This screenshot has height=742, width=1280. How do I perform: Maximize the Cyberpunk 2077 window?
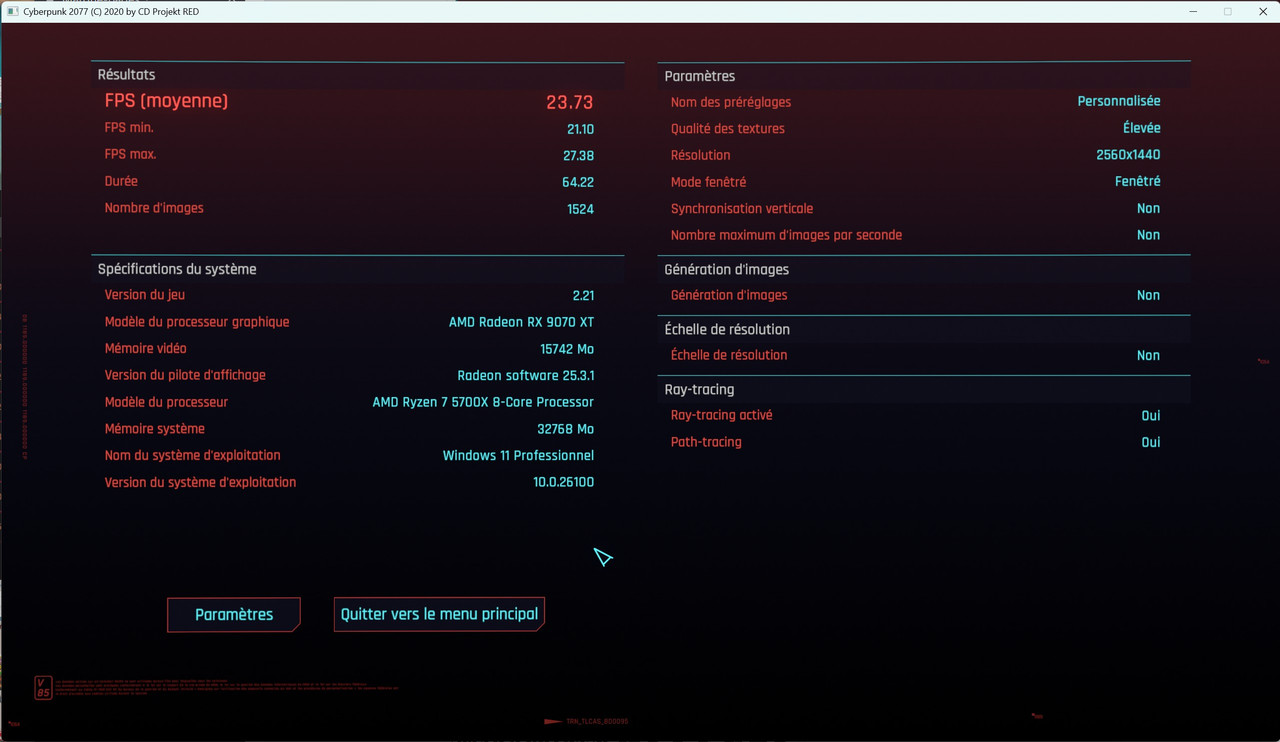click(x=1228, y=11)
